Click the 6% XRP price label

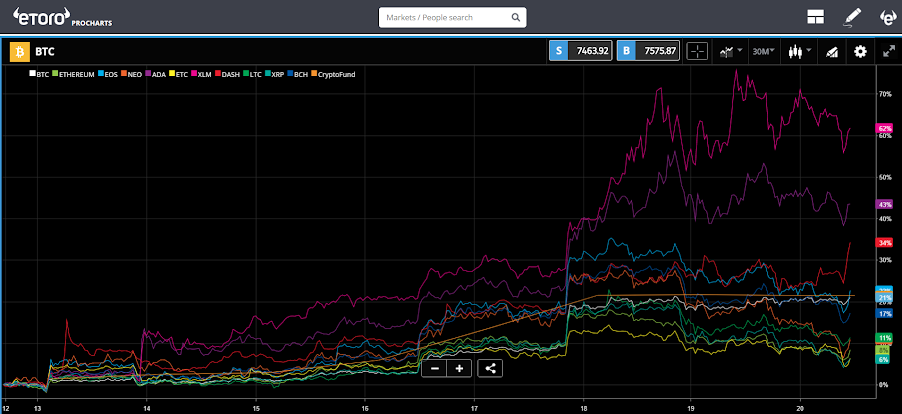tap(884, 359)
